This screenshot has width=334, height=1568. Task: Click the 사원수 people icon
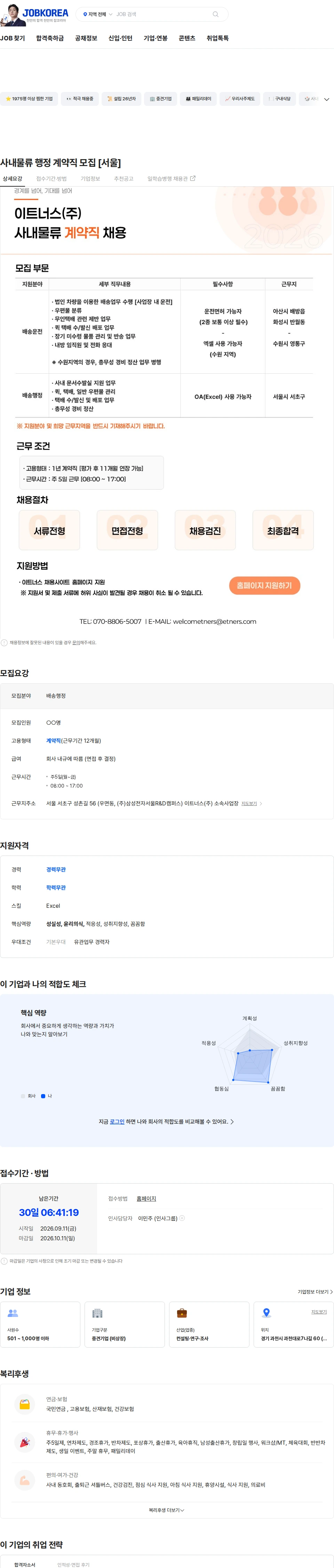[x=12, y=1313]
